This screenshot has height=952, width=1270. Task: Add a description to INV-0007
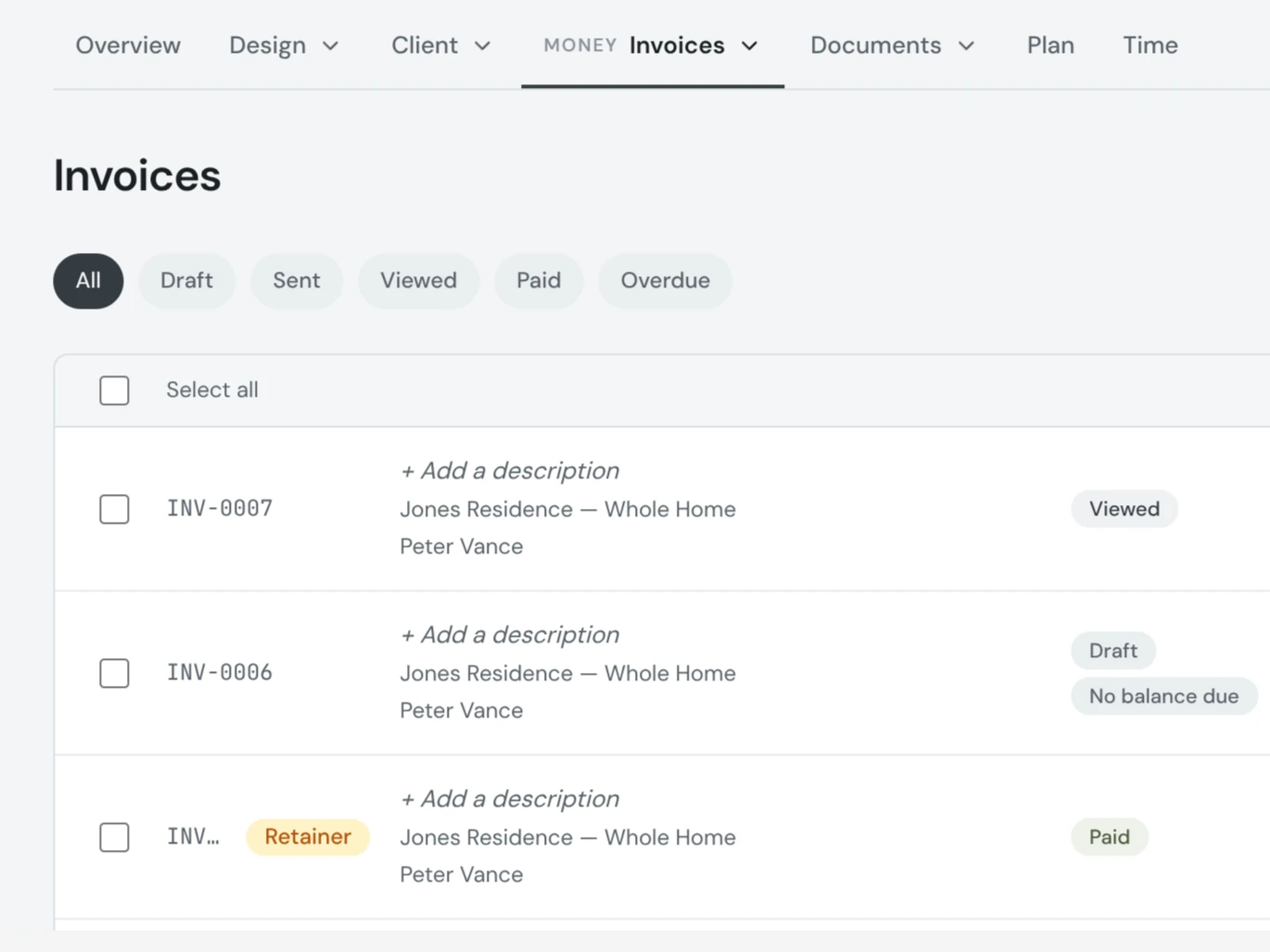510,471
